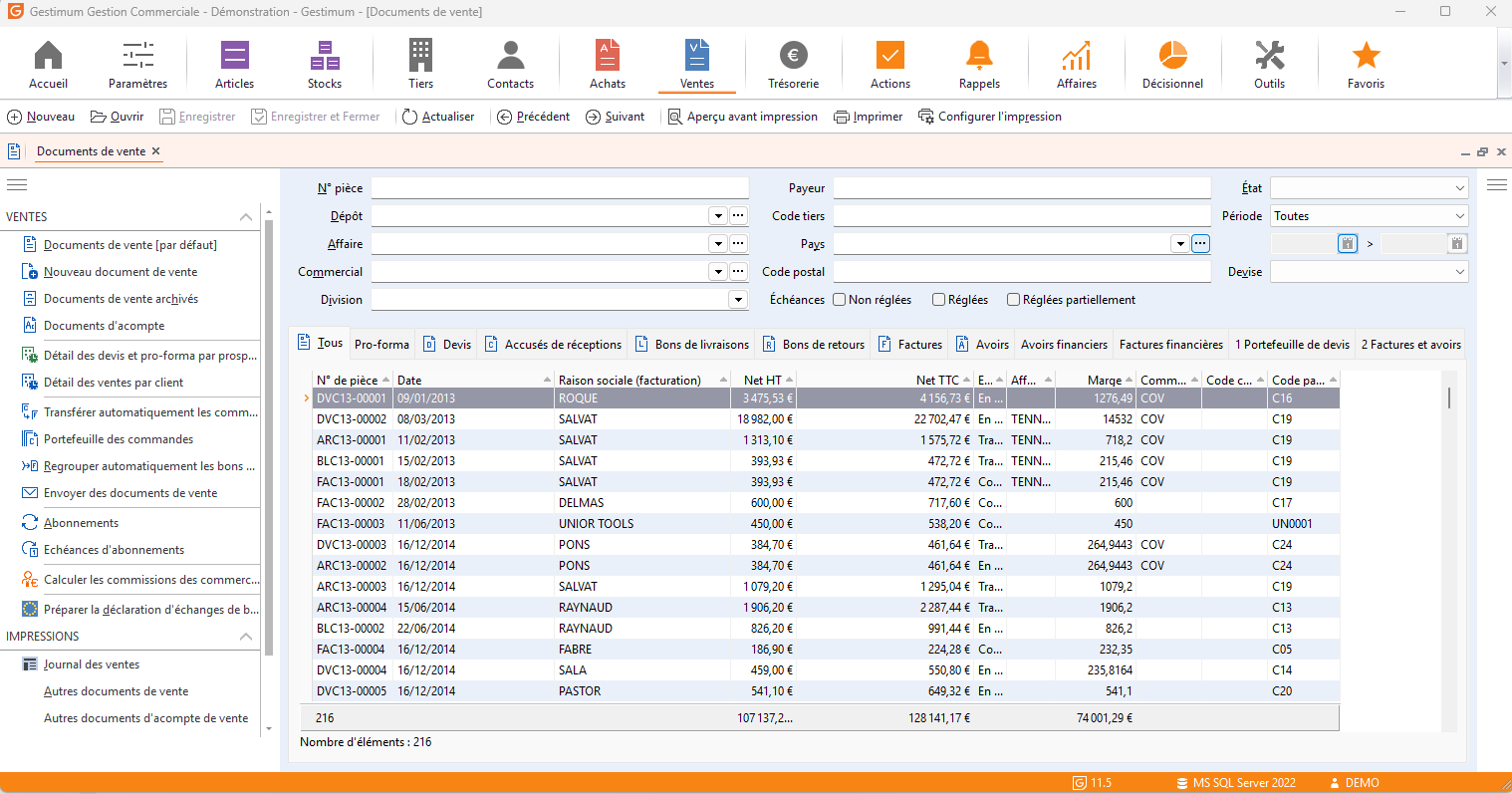The image size is (1512, 794).
Task: Go to Précédent record
Action: (533, 117)
